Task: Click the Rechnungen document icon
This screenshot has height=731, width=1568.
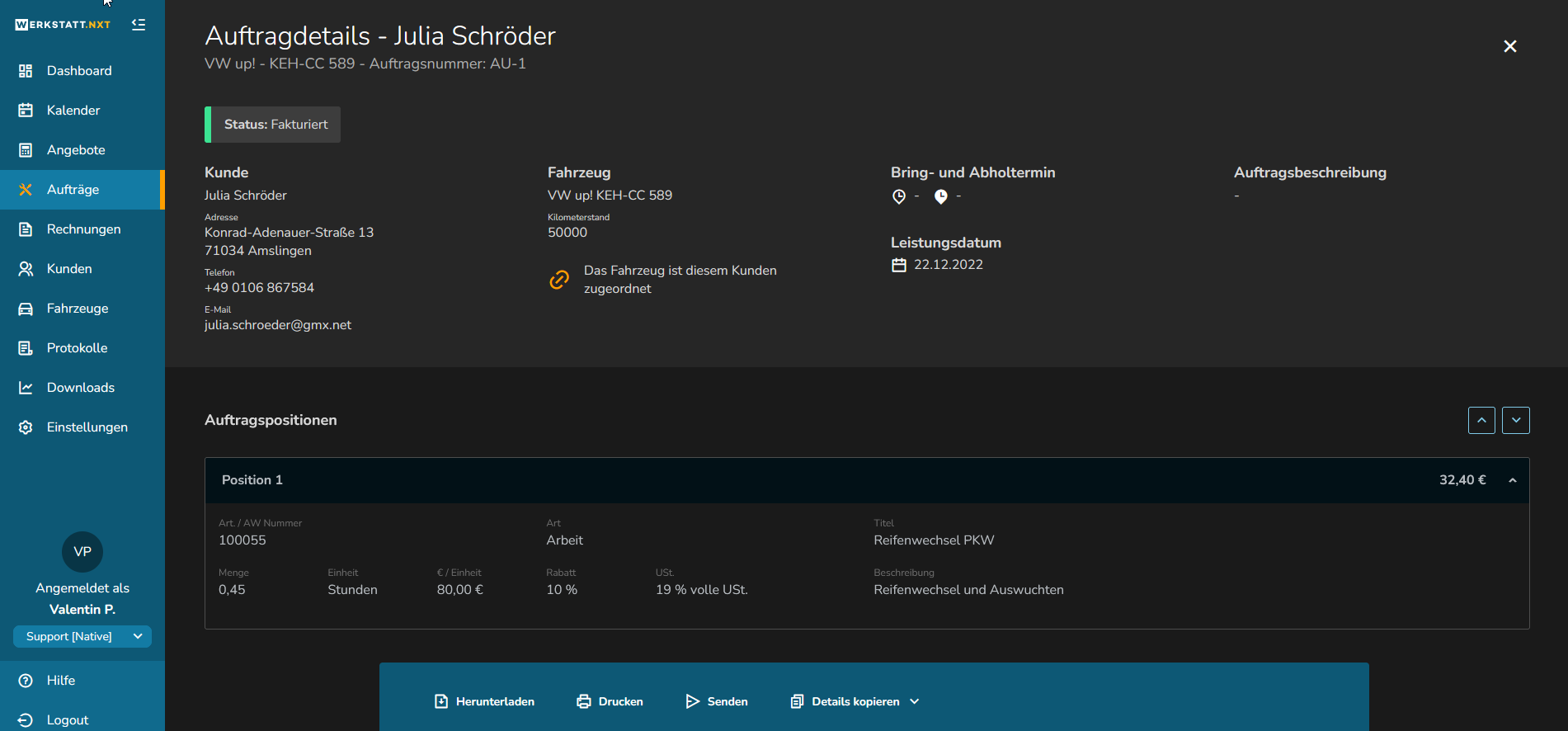Action: point(26,229)
